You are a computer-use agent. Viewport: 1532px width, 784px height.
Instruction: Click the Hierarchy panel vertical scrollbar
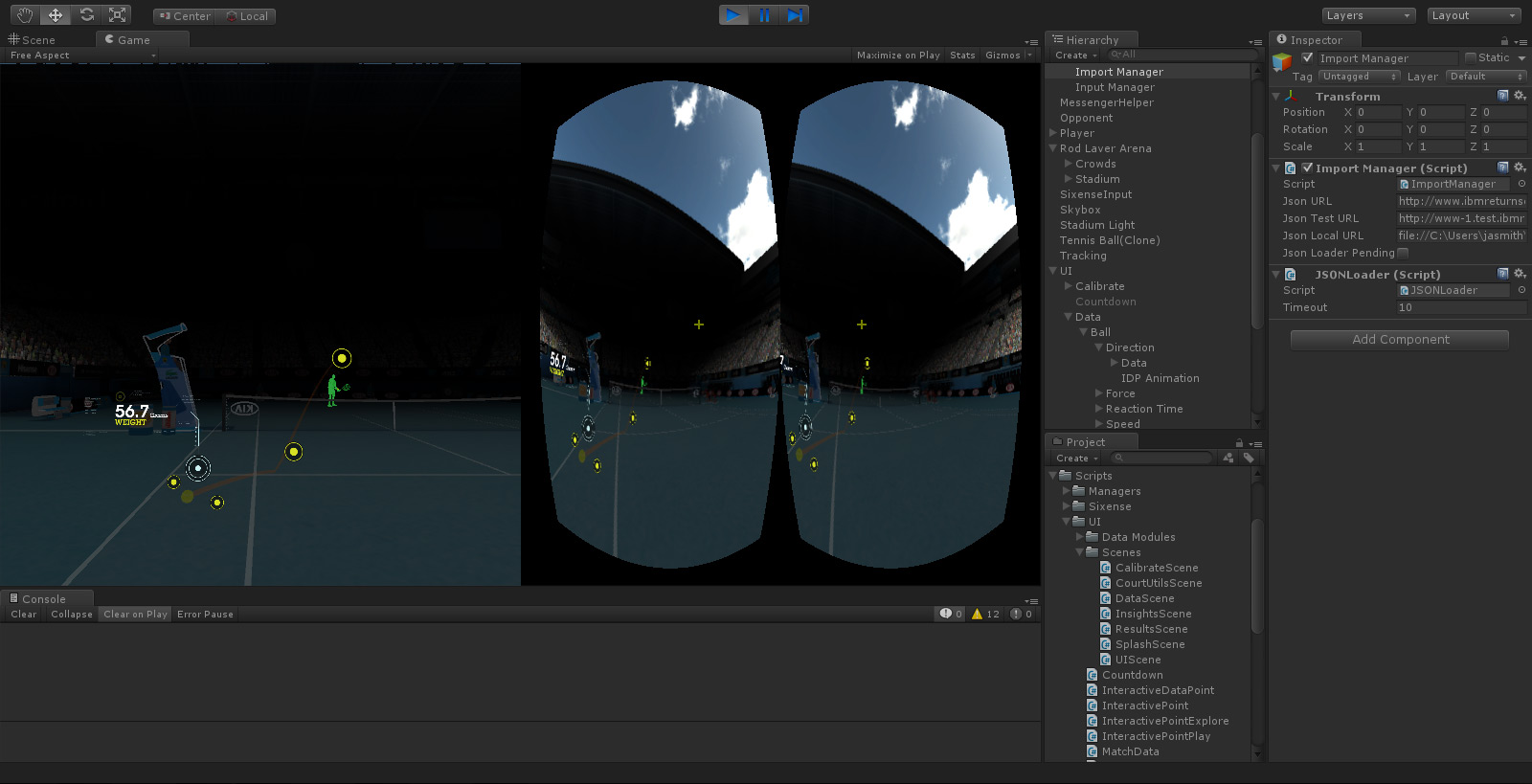[1256, 230]
